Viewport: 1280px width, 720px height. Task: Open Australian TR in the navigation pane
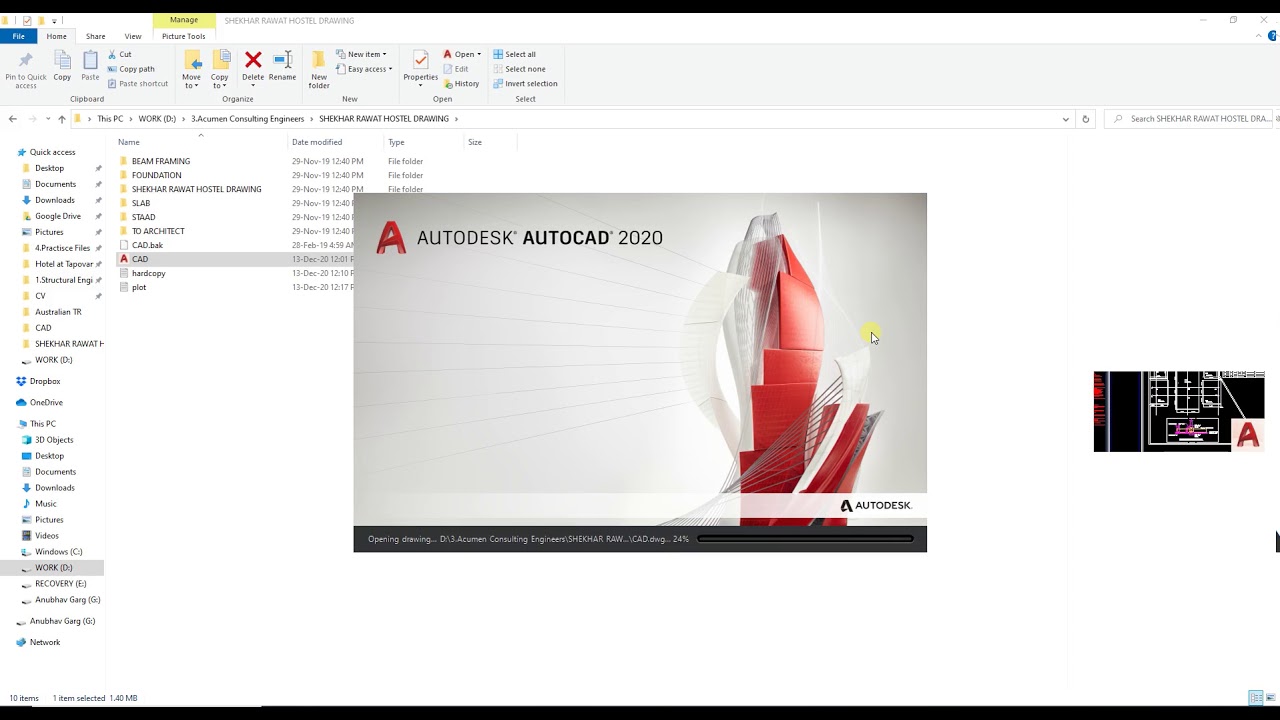(58, 312)
